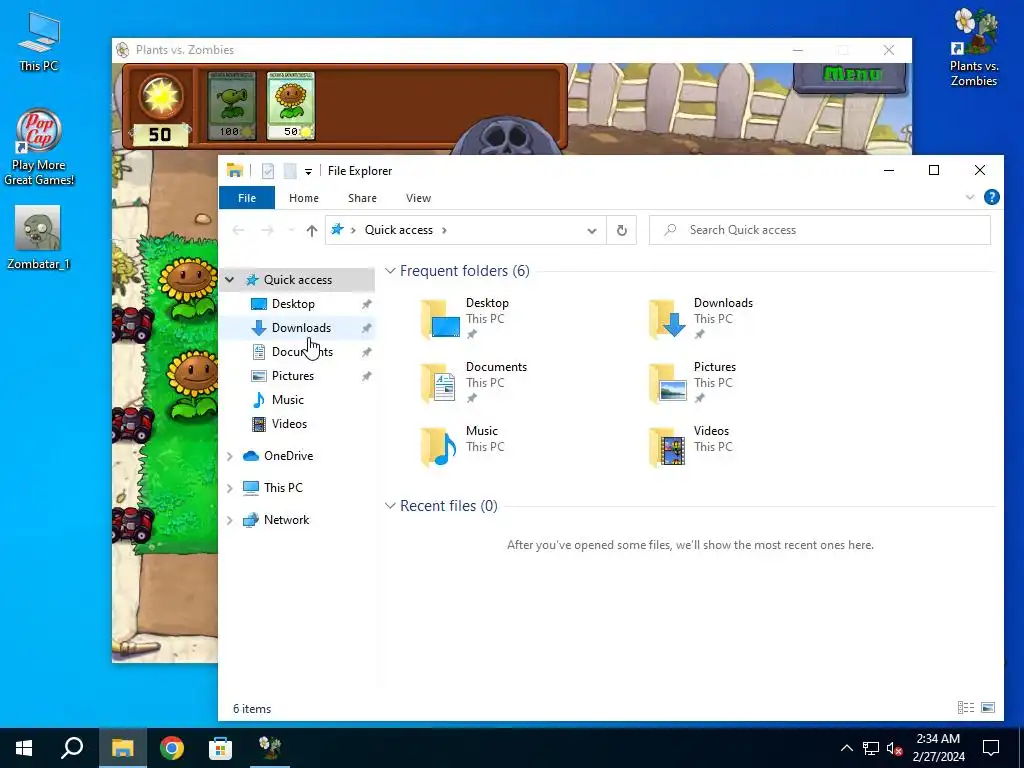Select Downloads frequent folder icon
This screenshot has height=768, width=1024.
(x=667, y=319)
